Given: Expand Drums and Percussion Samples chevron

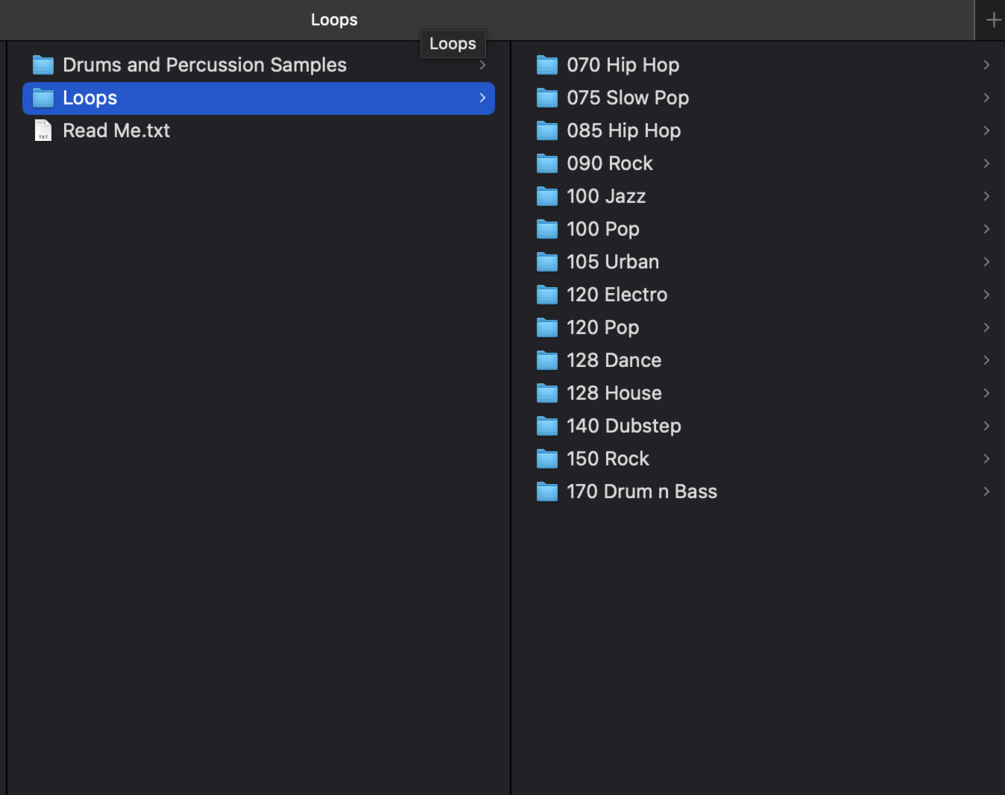Looking at the screenshot, I should pyautogui.click(x=482, y=65).
